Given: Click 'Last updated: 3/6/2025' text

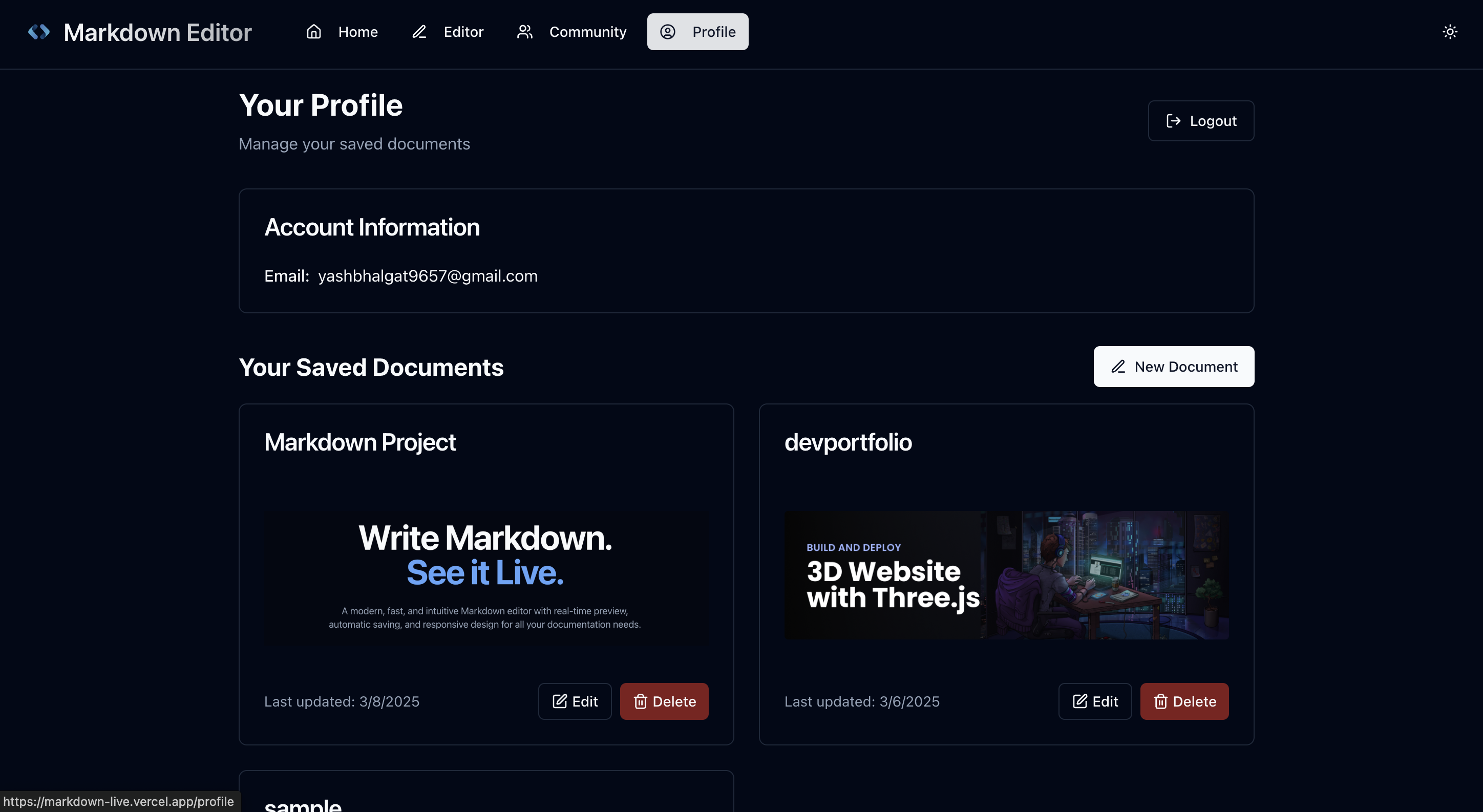Looking at the screenshot, I should 862,701.
